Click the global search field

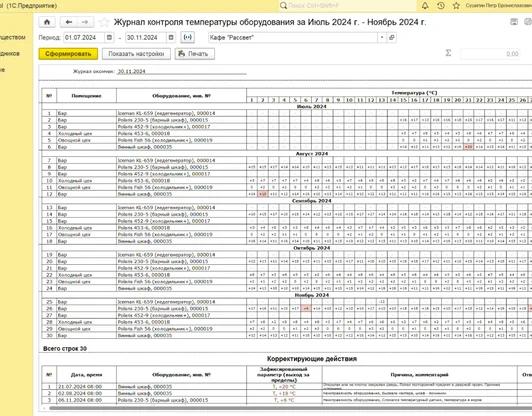pos(347,5)
